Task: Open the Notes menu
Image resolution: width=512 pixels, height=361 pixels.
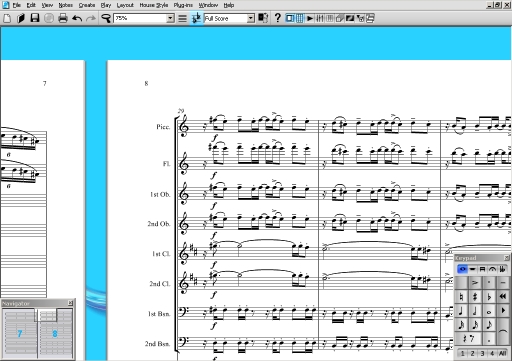Action: [66, 5]
